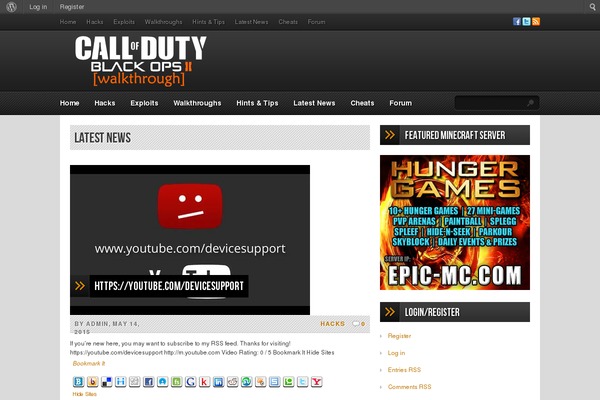600x400 pixels.
Task: Click the HACKS category link
Action: [333, 324]
